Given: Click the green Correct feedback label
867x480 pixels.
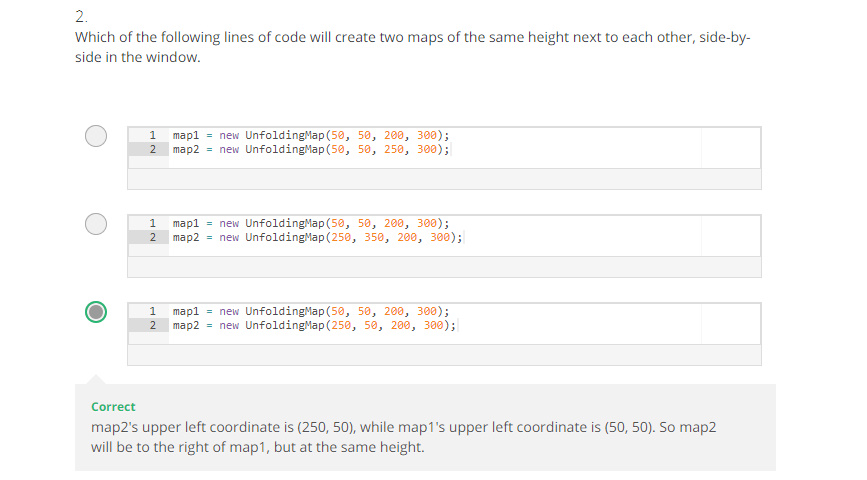Looking at the screenshot, I should 113,407.
